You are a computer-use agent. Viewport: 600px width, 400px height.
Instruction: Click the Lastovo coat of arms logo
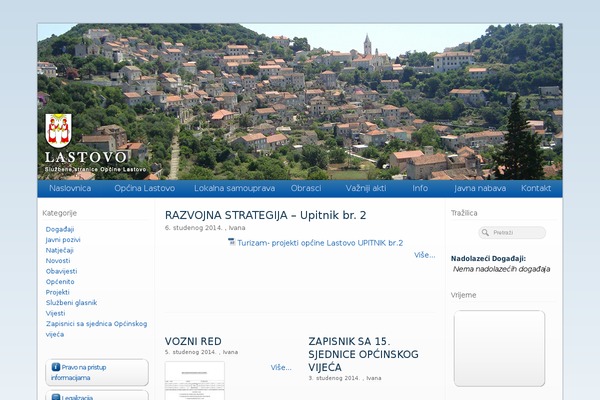click(x=58, y=131)
